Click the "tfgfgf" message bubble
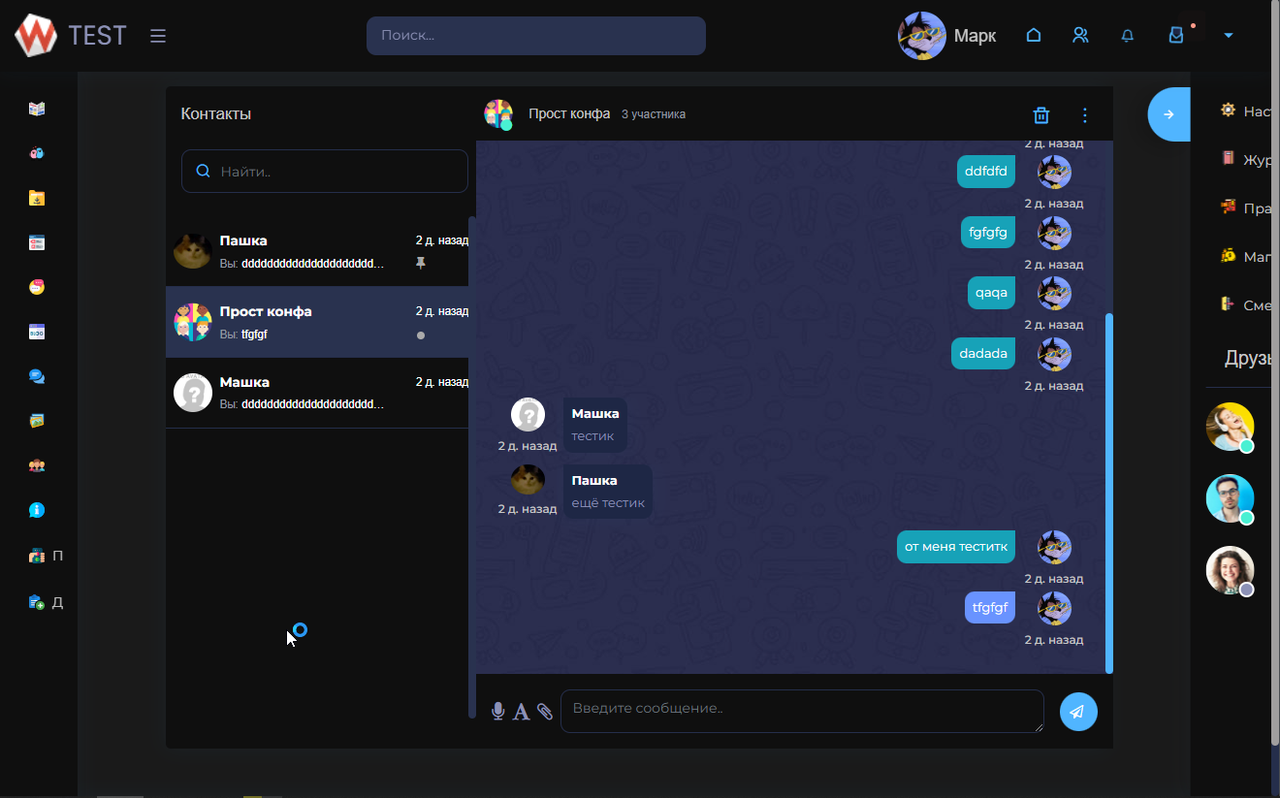Viewport: 1280px width, 798px height. tap(990, 607)
